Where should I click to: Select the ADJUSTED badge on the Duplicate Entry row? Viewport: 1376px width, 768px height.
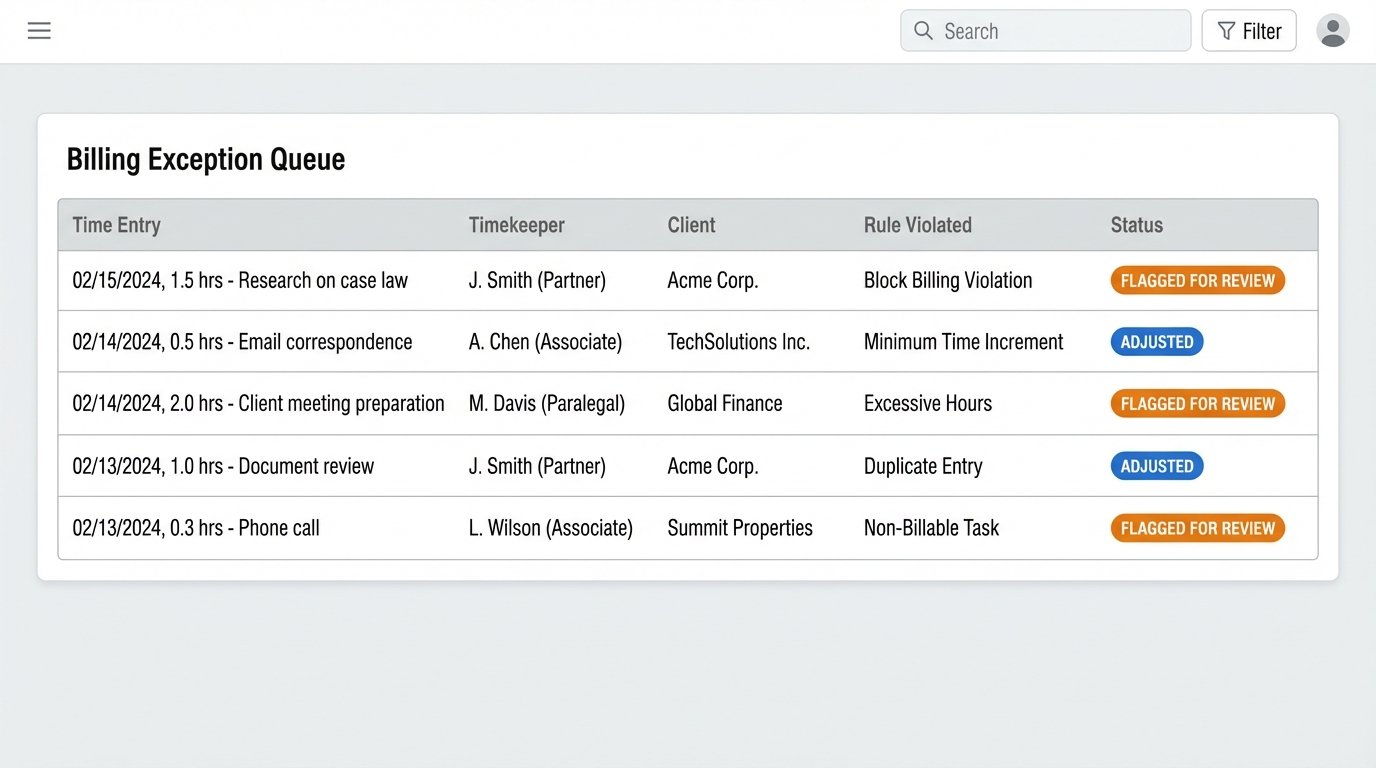point(1156,466)
